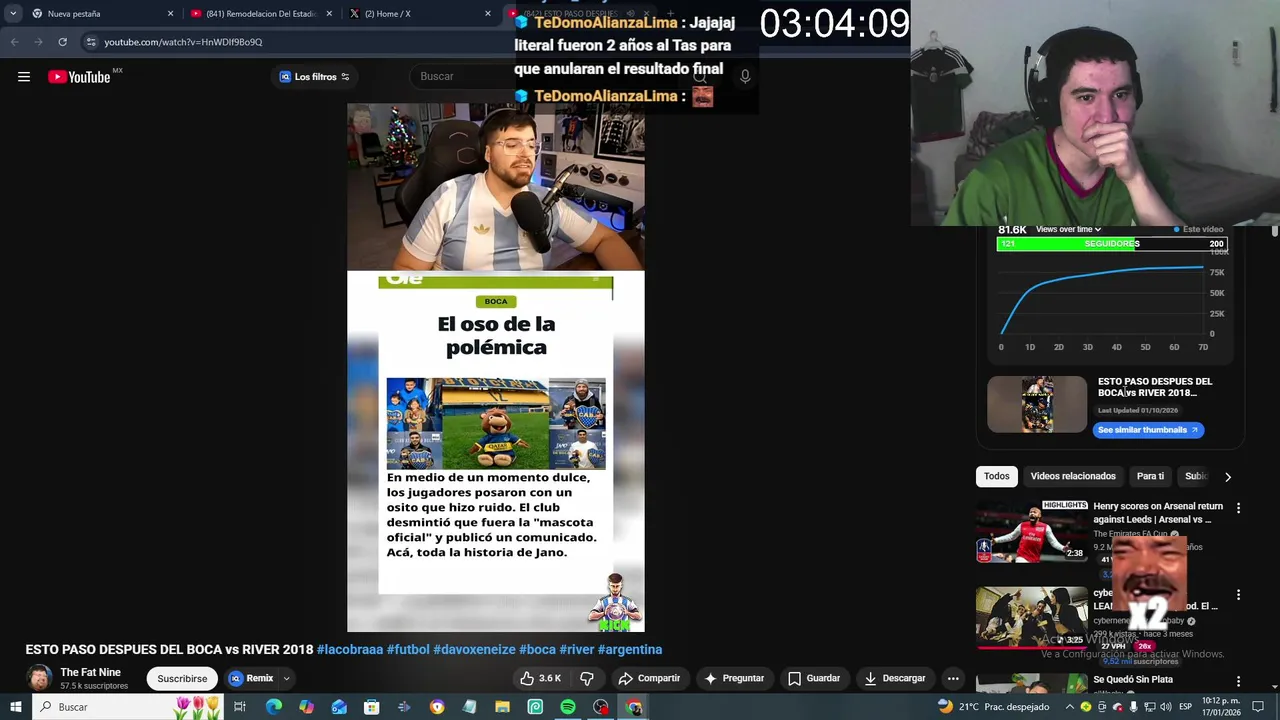Select the Todos filter chip
Viewport: 1280px width, 720px height.
point(996,476)
